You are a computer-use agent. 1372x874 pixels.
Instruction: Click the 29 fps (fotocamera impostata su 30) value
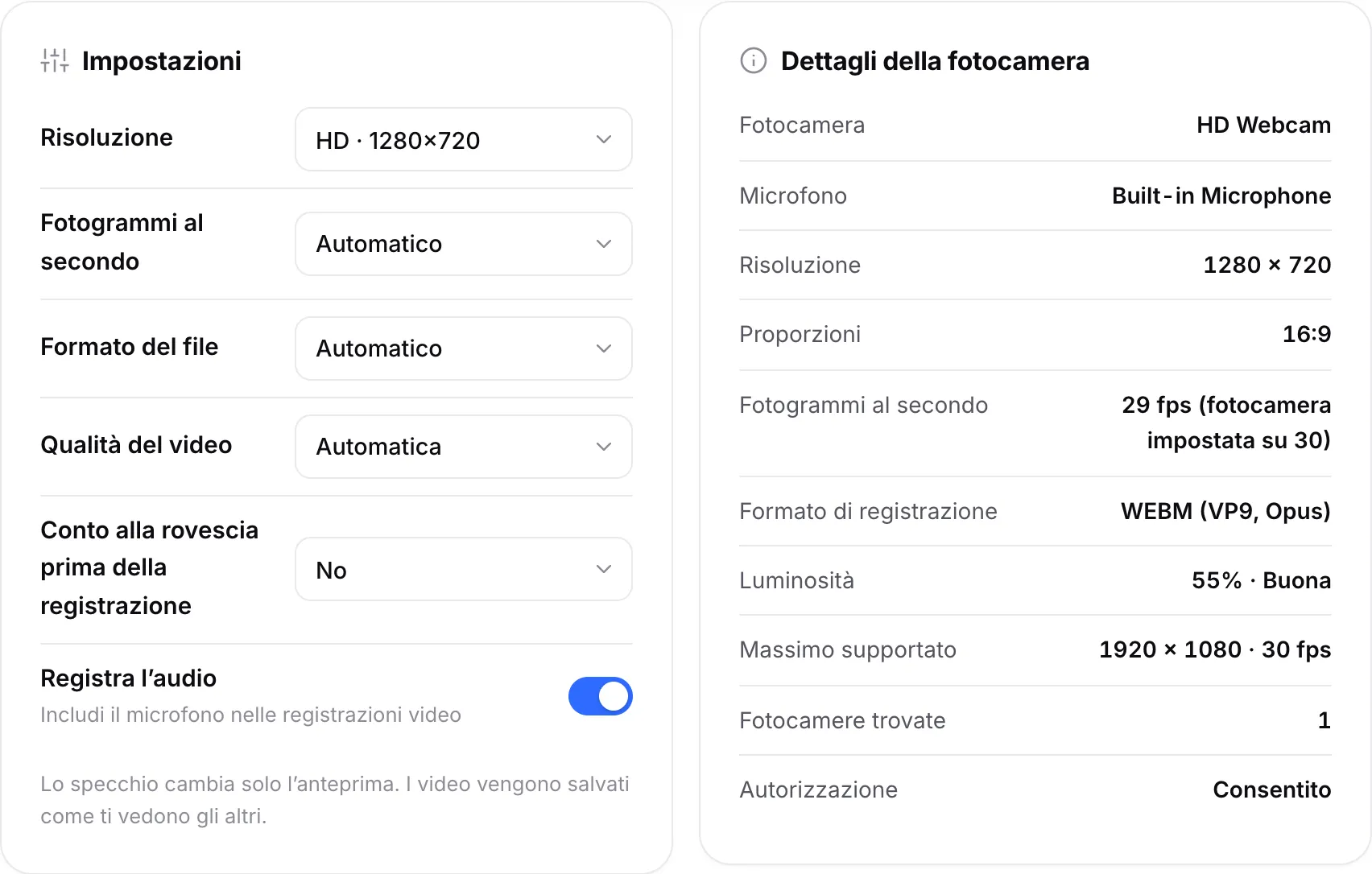click(1226, 423)
